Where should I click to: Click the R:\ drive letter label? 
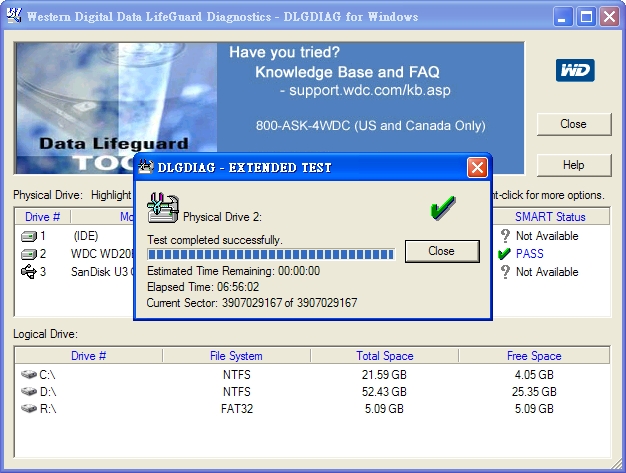coord(48,409)
